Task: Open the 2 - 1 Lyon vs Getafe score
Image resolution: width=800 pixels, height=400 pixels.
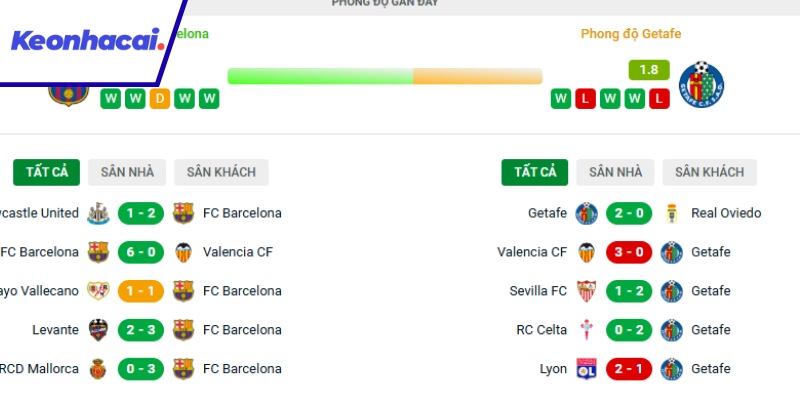Action: pyautogui.click(x=629, y=369)
